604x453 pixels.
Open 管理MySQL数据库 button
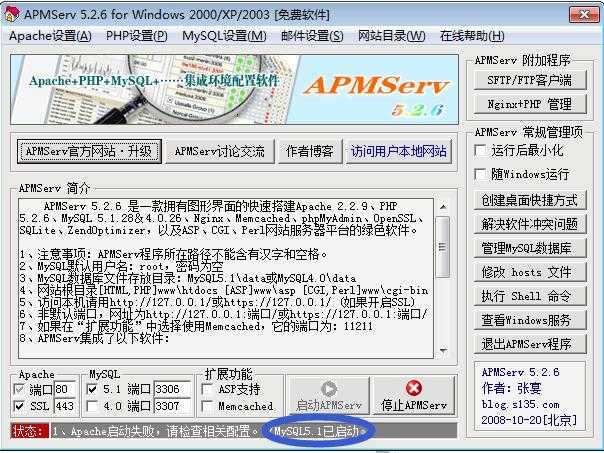(530, 248)
